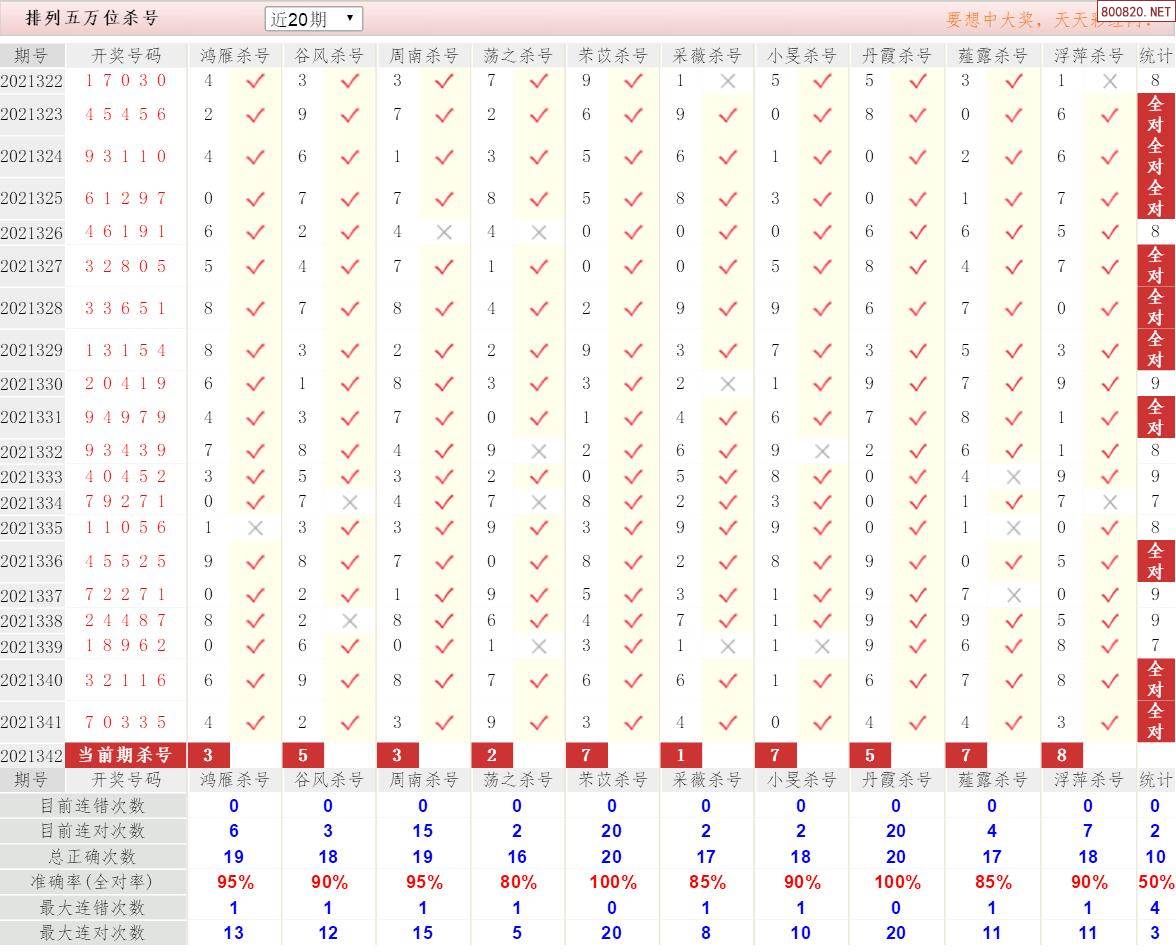Click the check mark for 小旻杀号 in row 2021325

click(x=822, y=199)
